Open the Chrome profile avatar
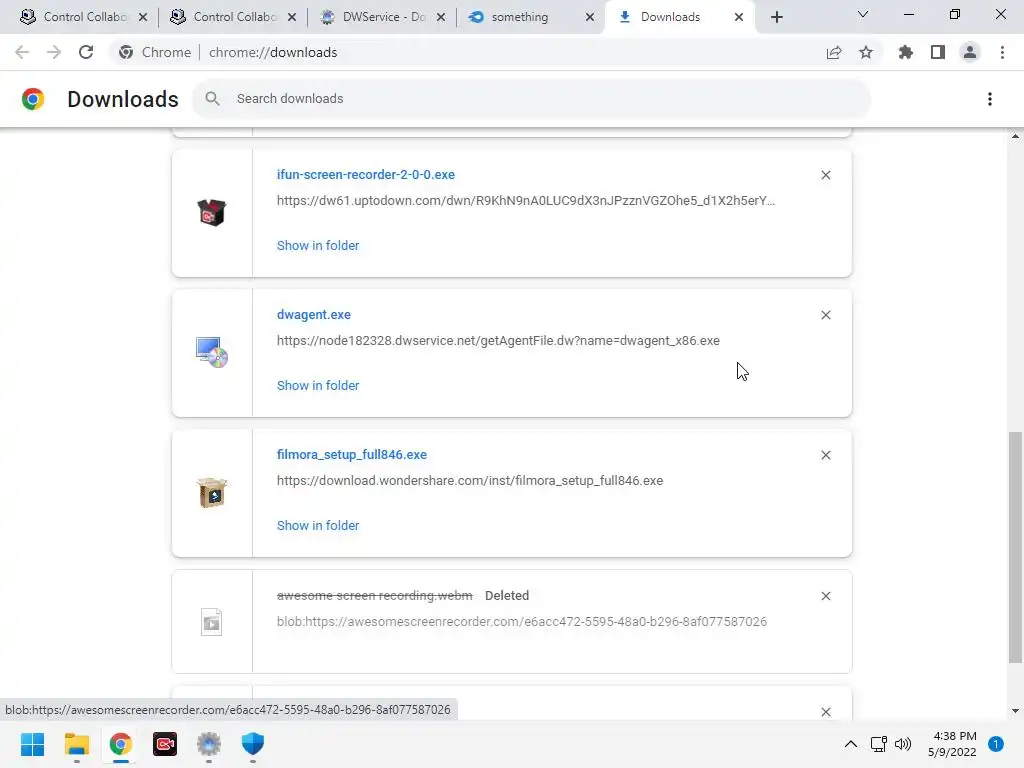 click(x=970, y=52)
